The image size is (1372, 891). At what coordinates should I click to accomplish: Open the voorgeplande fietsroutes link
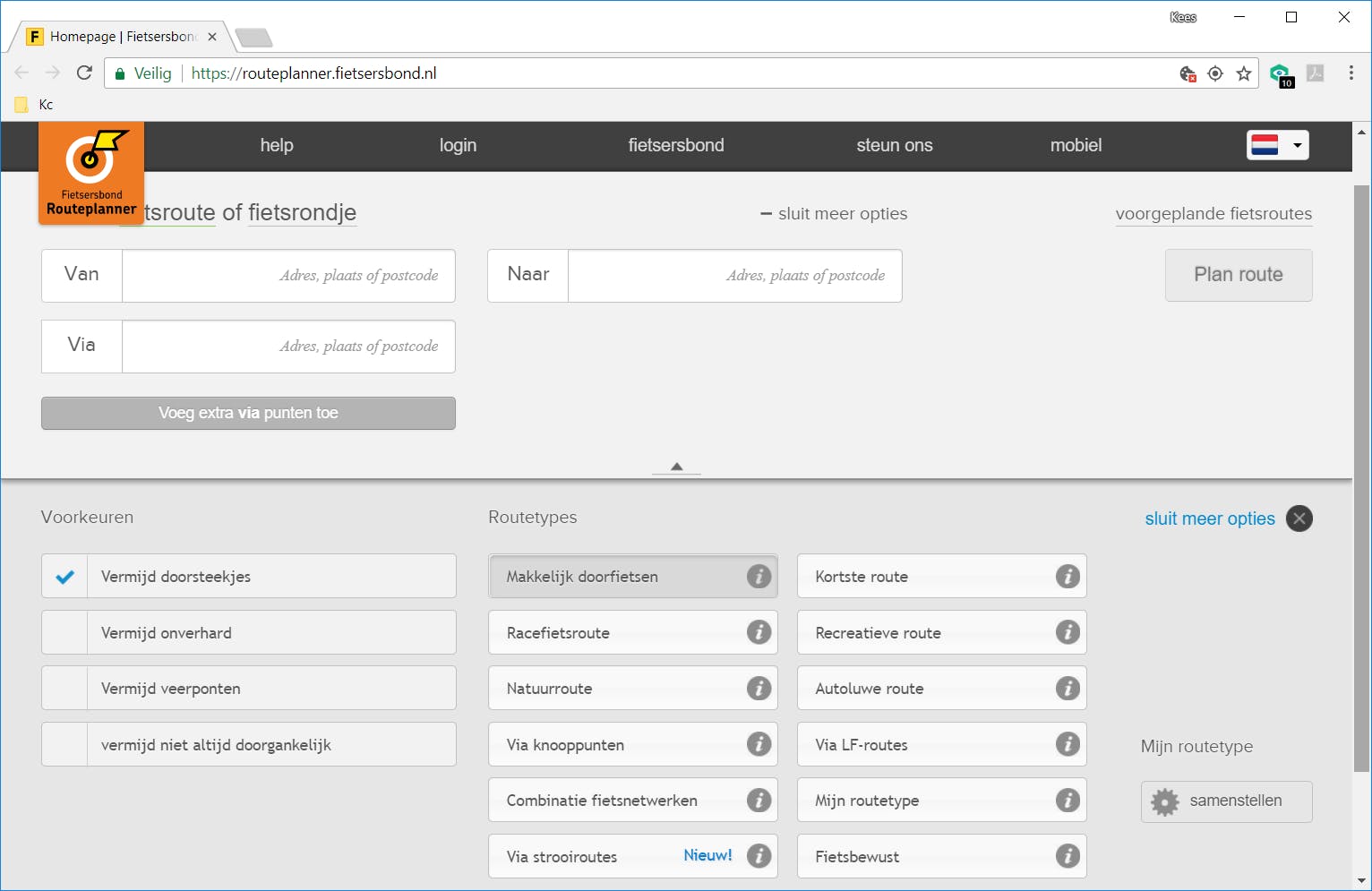(1213, 214)
